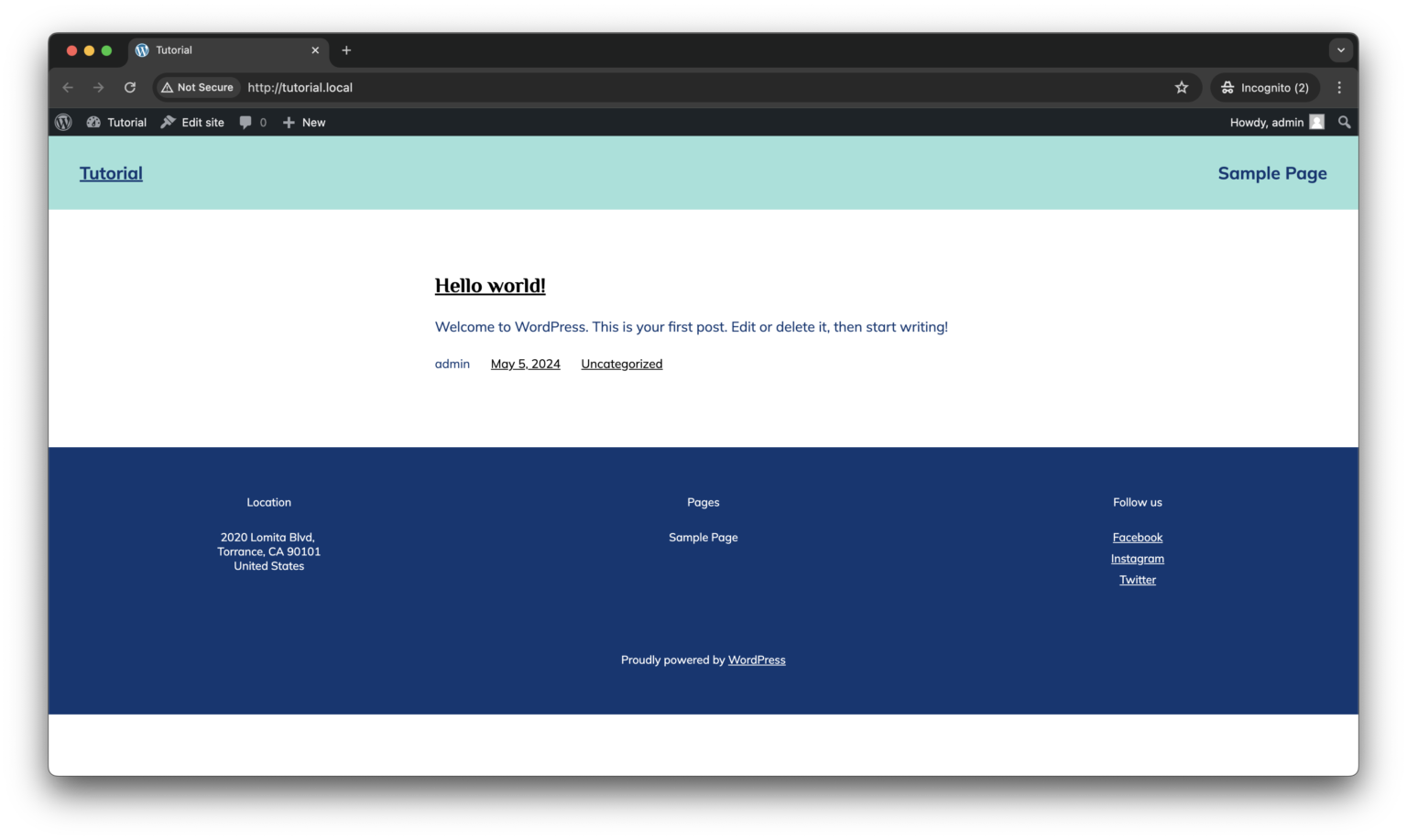Open the WordPress logo menu in admin bar
This screenshot has height=840, width=1407.
click(x=63, y=122)
